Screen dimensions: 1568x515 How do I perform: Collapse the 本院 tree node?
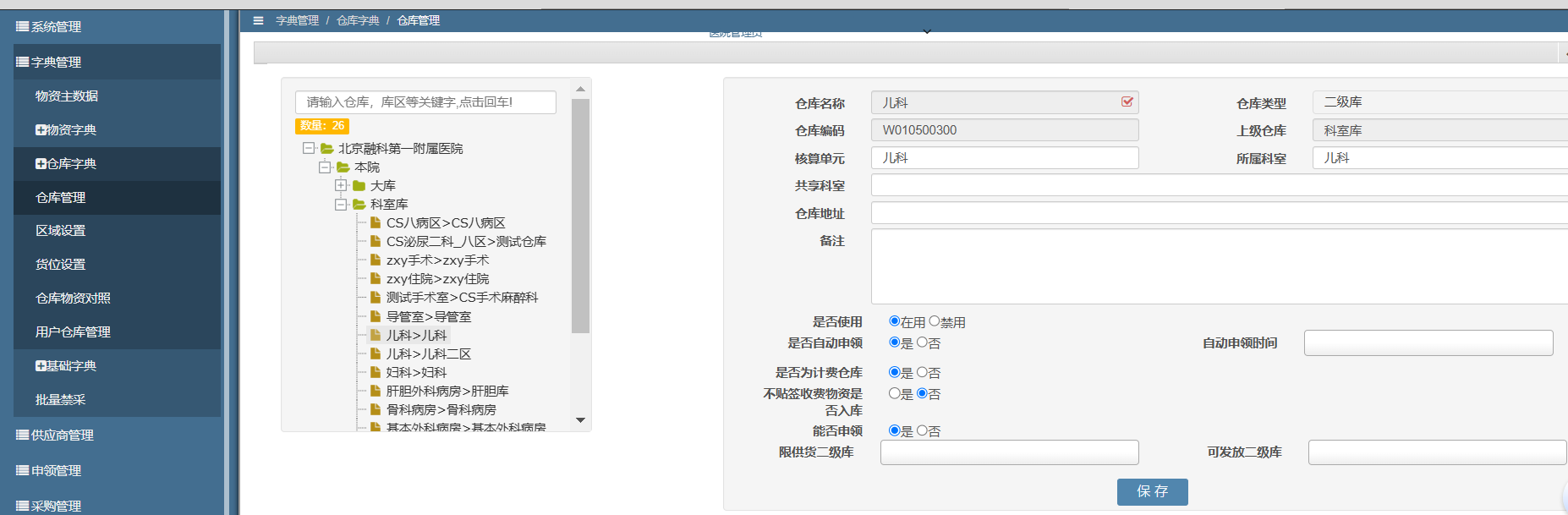pyautogui.click(x=324, y=167)
